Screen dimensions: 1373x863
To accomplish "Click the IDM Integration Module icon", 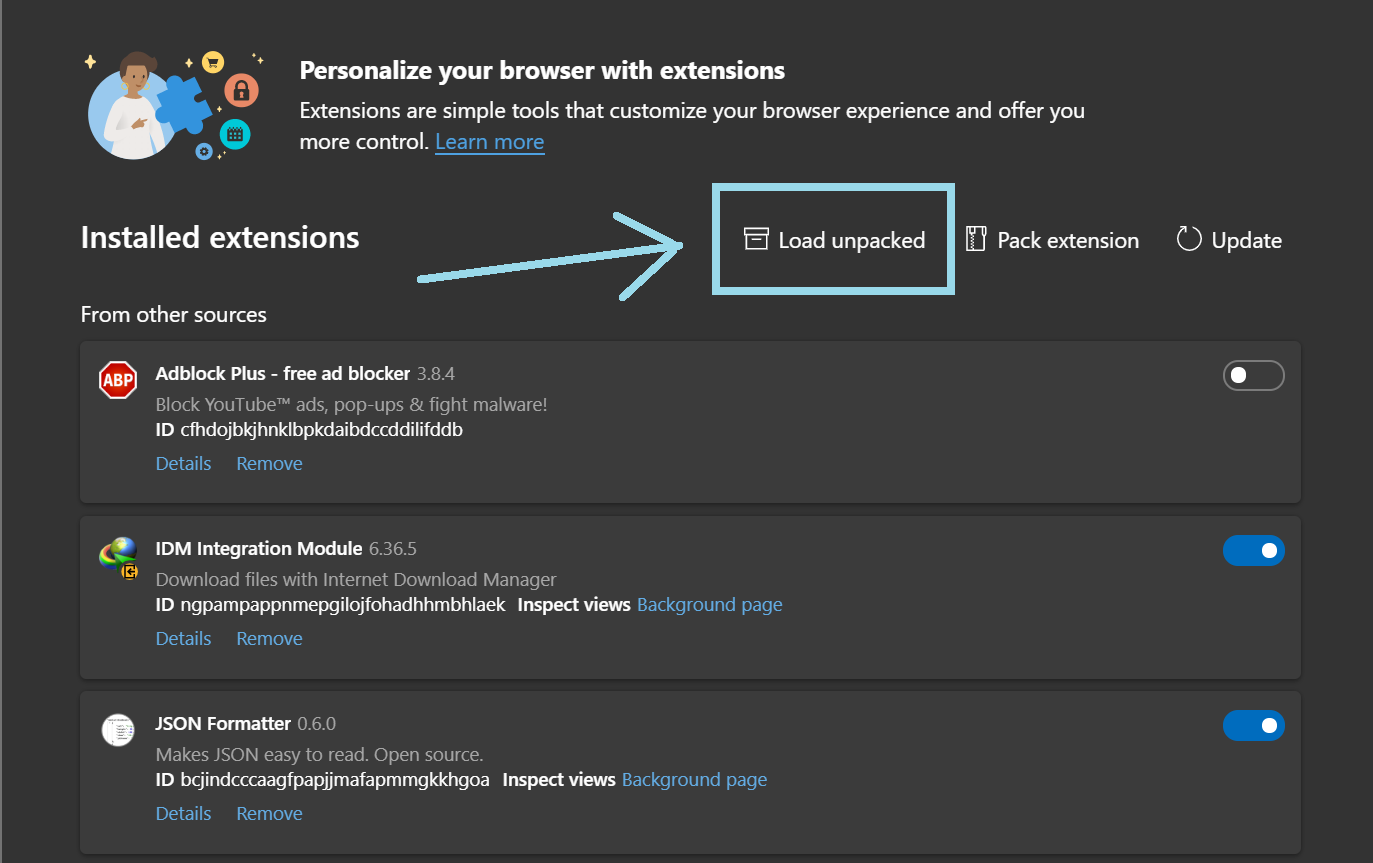I will coord(118,557).
